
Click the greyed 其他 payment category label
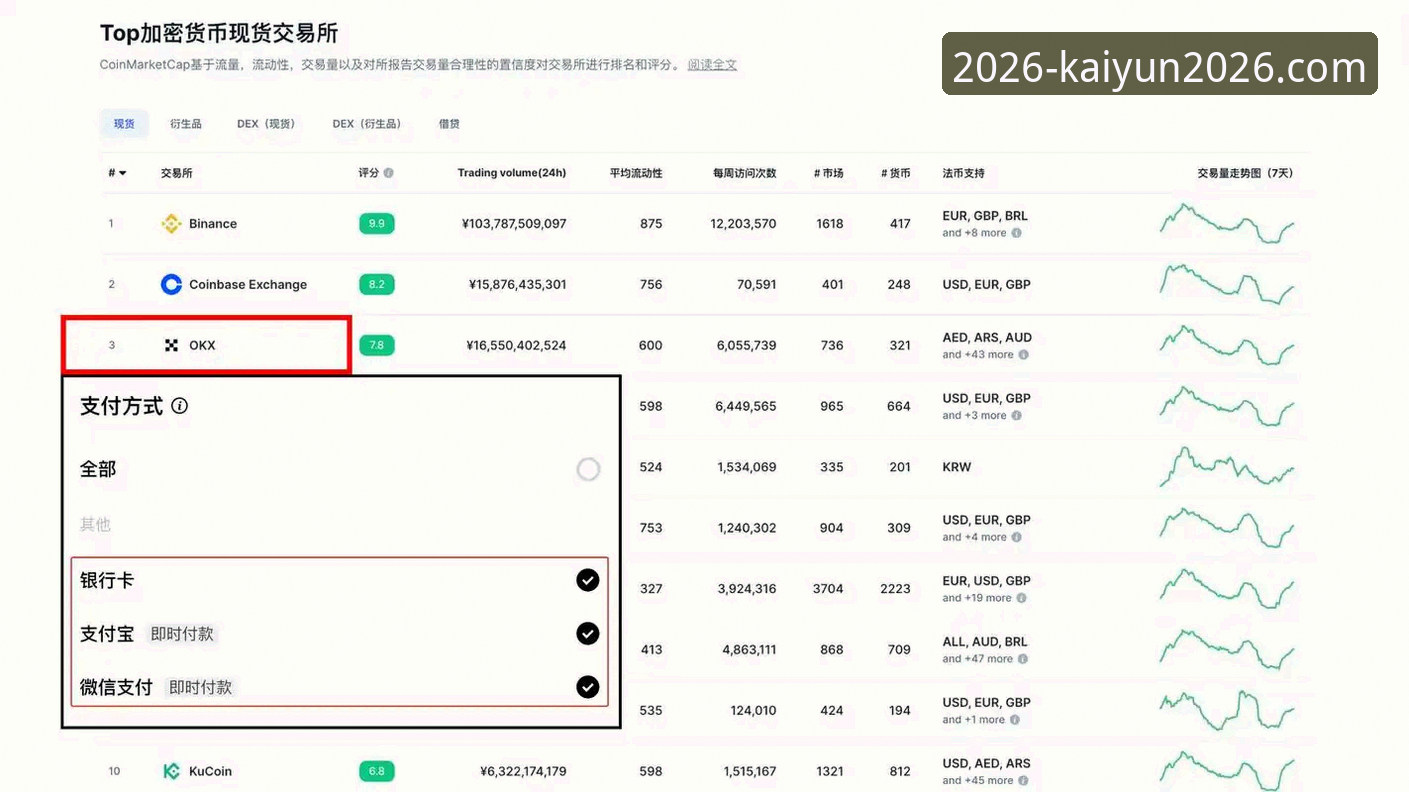coord(95,525)
